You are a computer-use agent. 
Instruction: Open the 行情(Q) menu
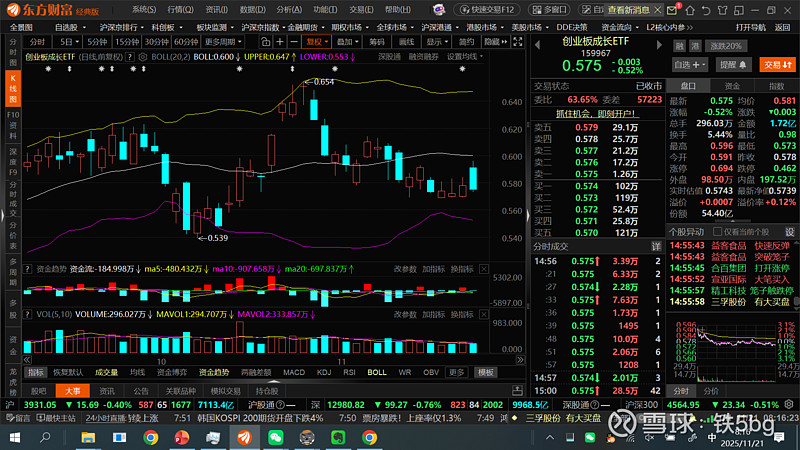pos(180,10)
